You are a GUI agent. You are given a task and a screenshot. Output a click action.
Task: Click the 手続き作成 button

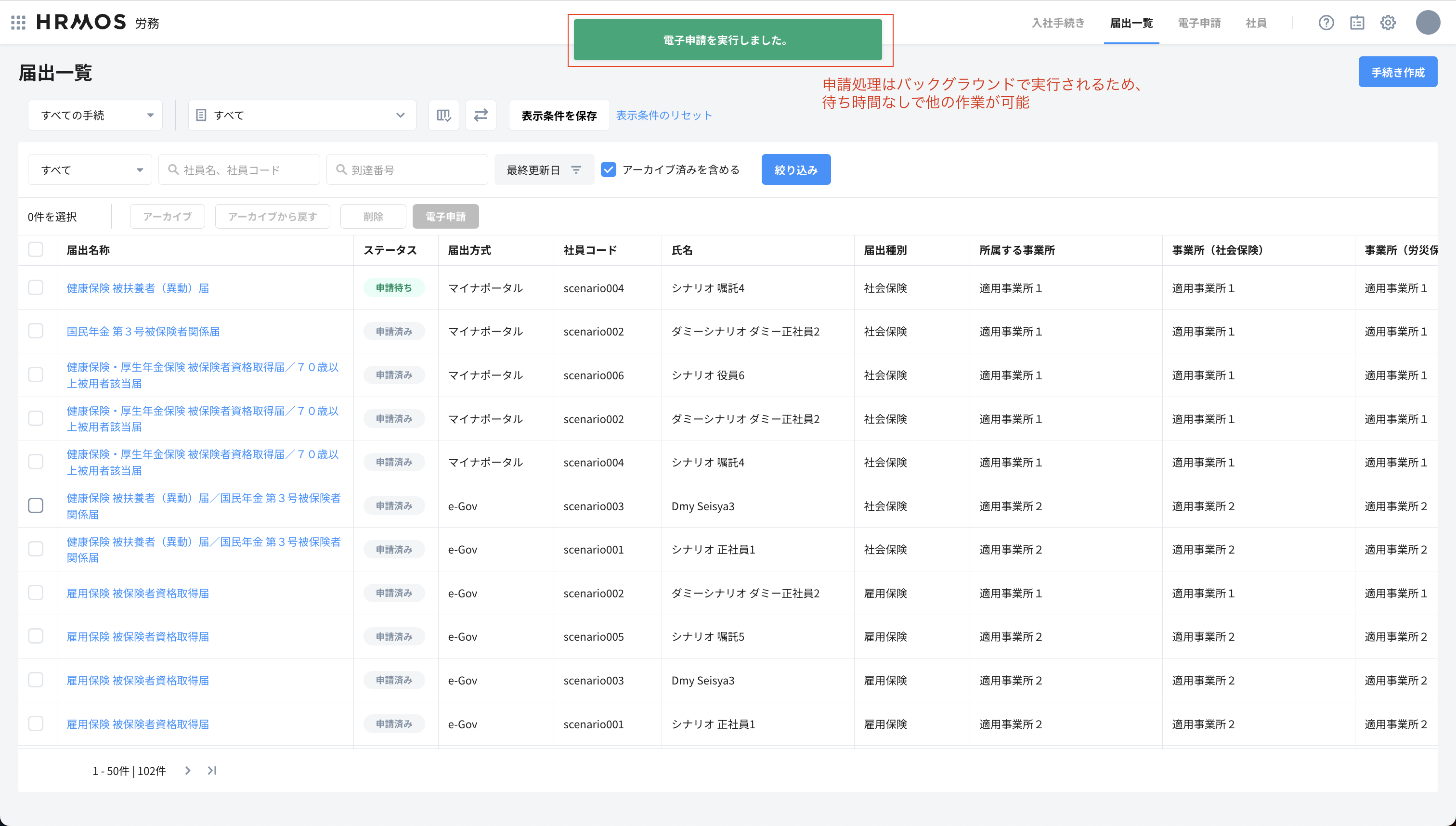click(1398, 71)
